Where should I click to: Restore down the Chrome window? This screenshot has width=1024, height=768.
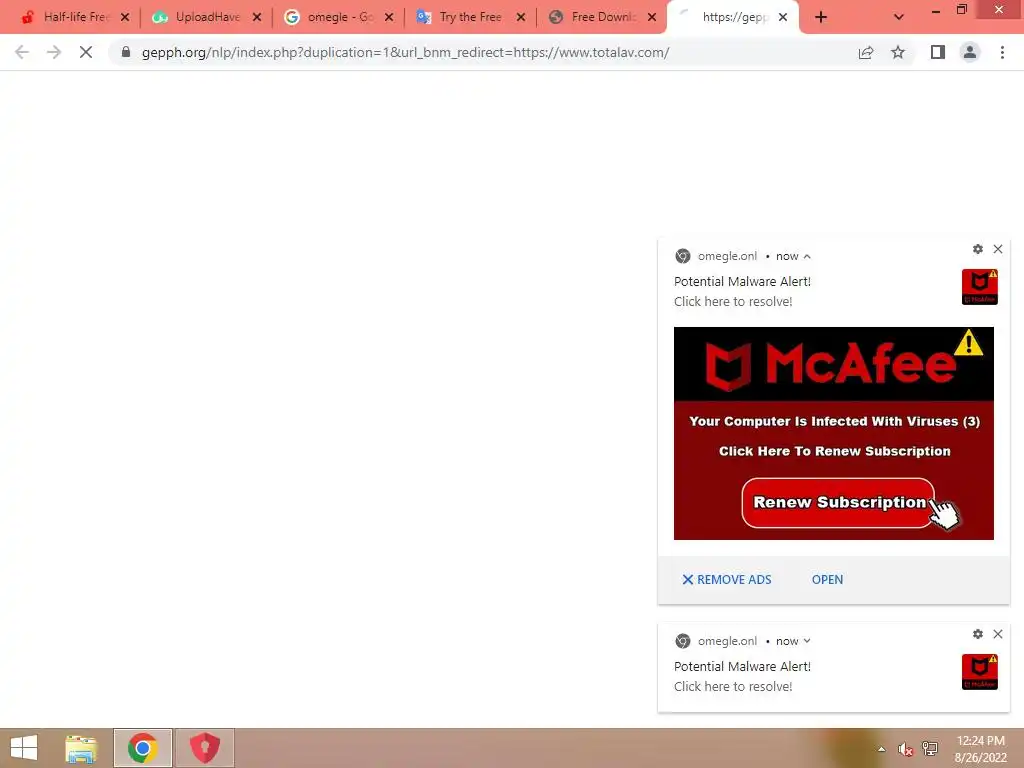click(962, 10)
